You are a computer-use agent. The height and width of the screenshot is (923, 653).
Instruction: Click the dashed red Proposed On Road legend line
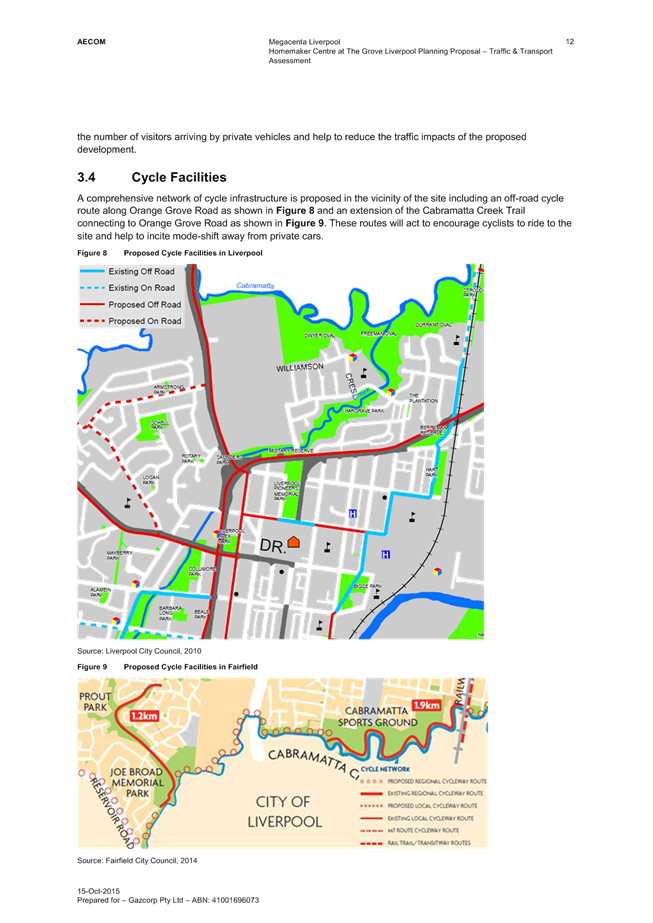pos(92,321)
